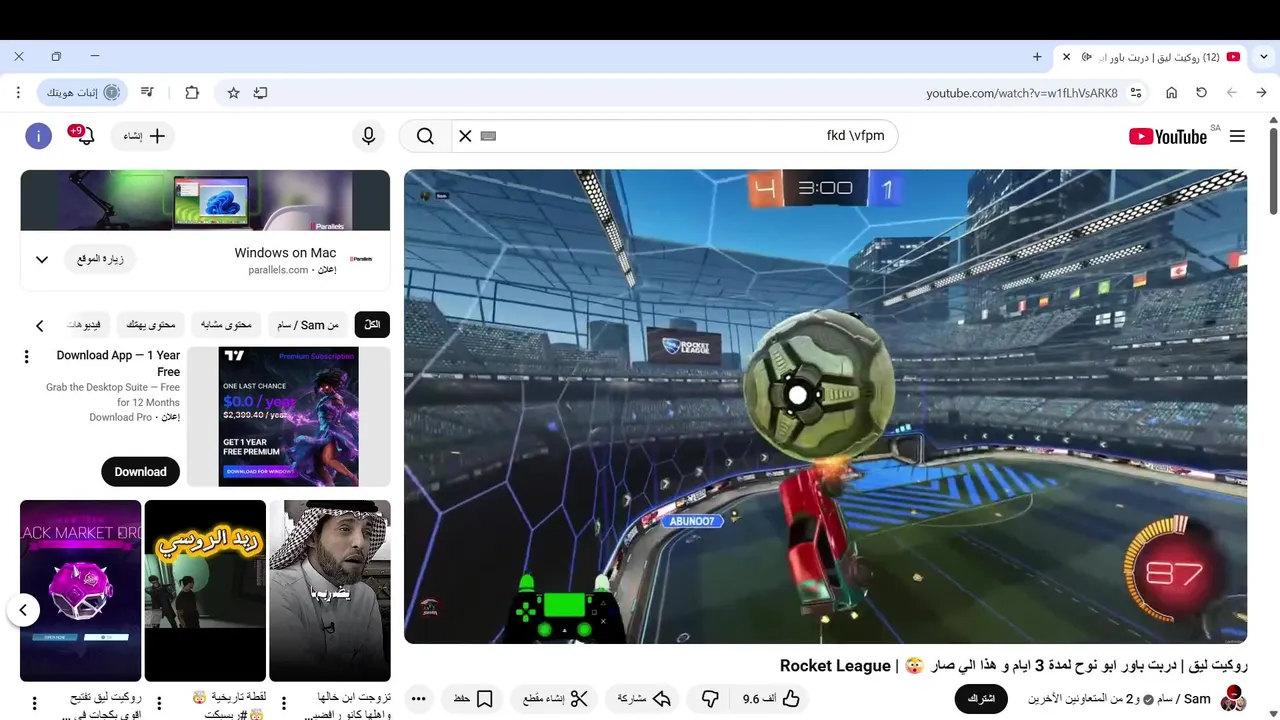Open the man in shemagh short thumbnail

(x=330, y=590)
